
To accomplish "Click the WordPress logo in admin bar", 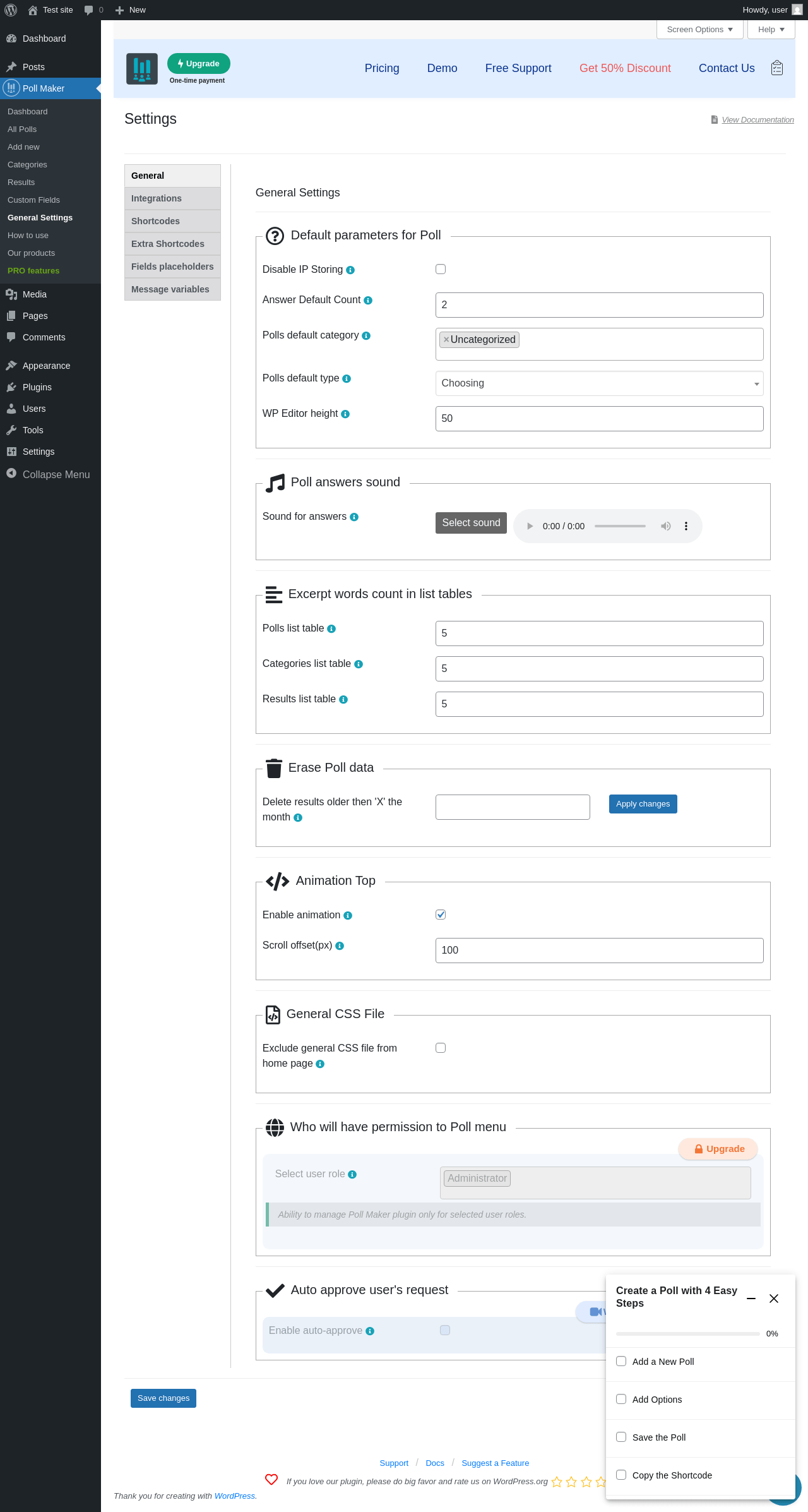I will [11, 10].
